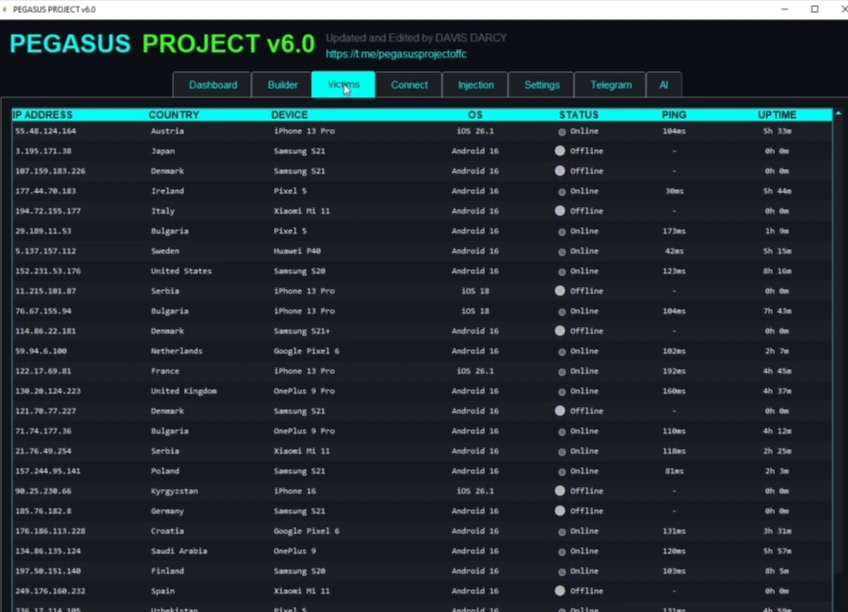This screenshot has width=848, height=612.
Task: Sort by the COUNTRY column header
Action: click(174, 115)
